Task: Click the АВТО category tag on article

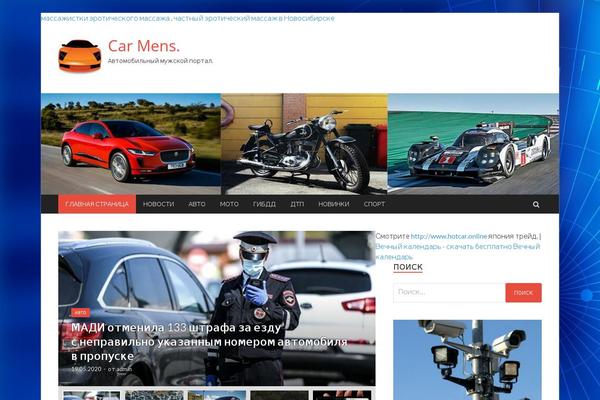Action: tap(80, 313)
